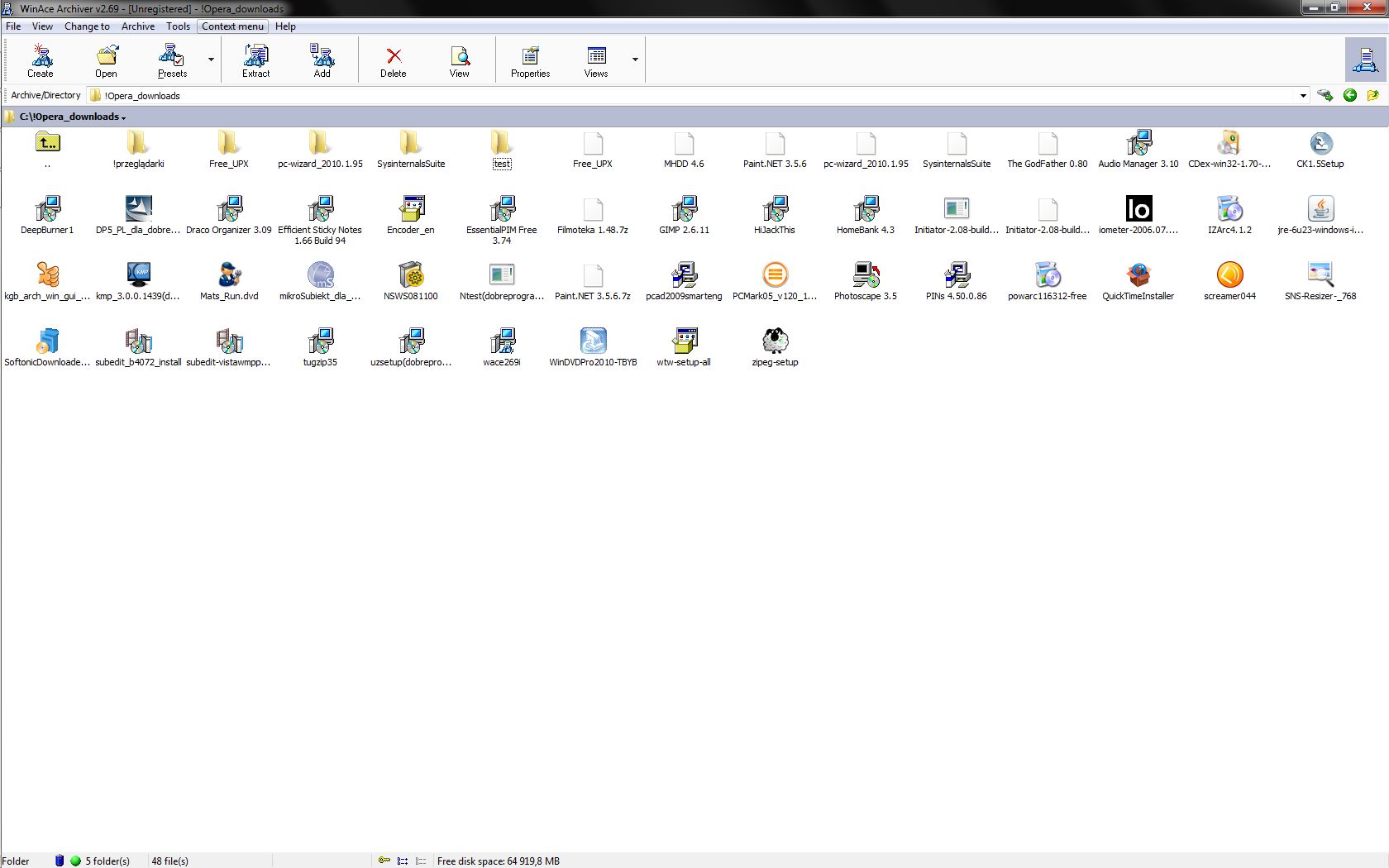Expand the Presets dropdown arrow
This screenshot has height=868, width=1389.
(x=211, y=60)
